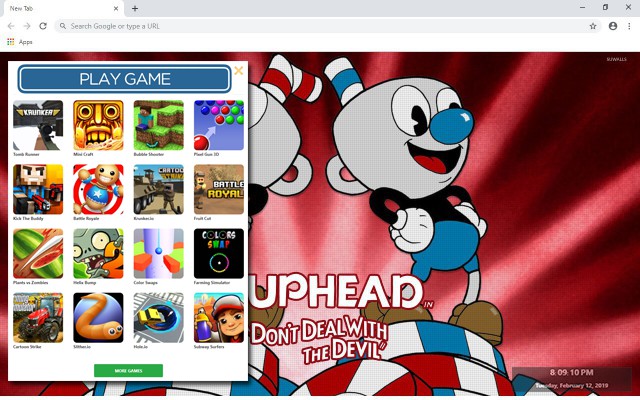Click the "Color Swaps" label
Screen dimensions: 640x400
[x=145, y=282]
